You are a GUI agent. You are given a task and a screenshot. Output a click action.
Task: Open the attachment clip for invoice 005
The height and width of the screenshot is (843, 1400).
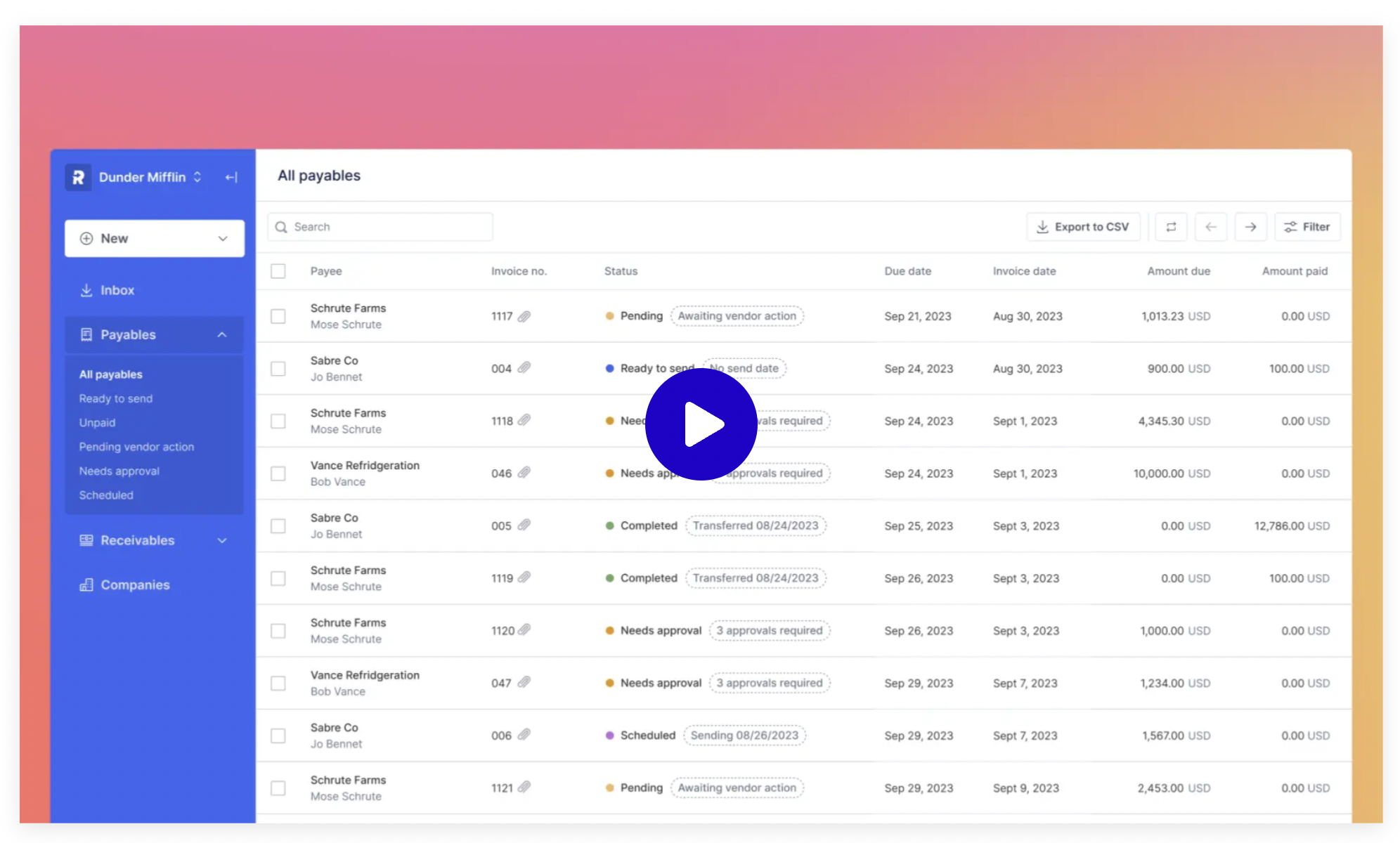point(524,525)
